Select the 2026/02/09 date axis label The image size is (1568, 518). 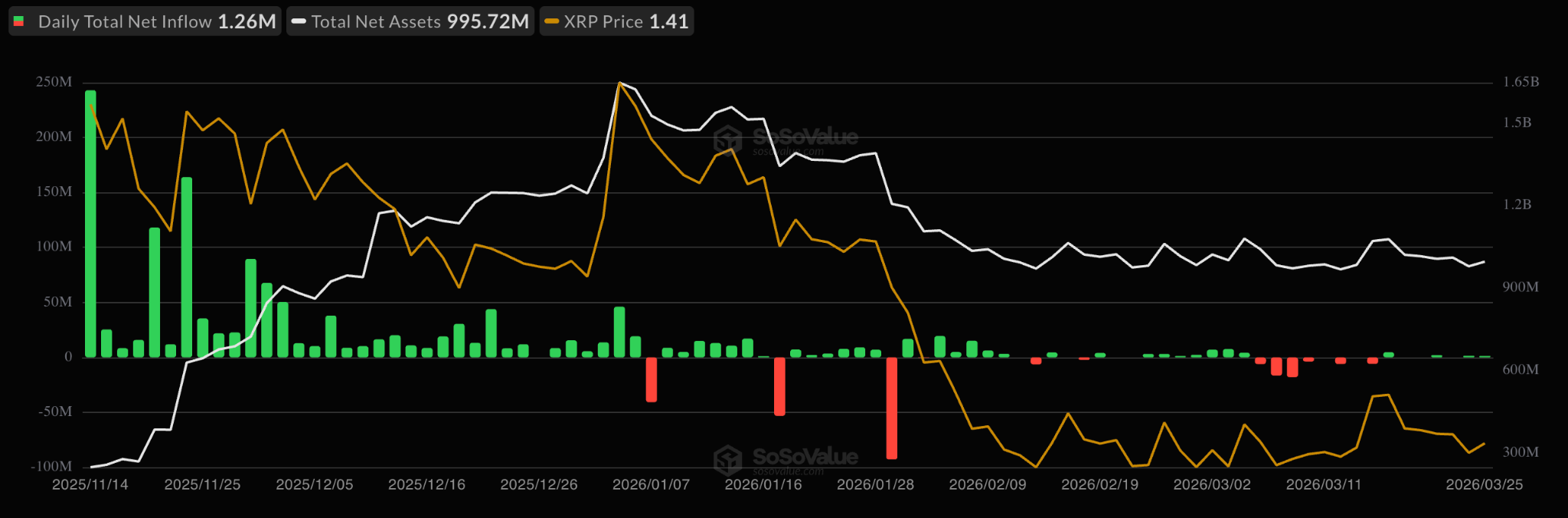point(988,485)
